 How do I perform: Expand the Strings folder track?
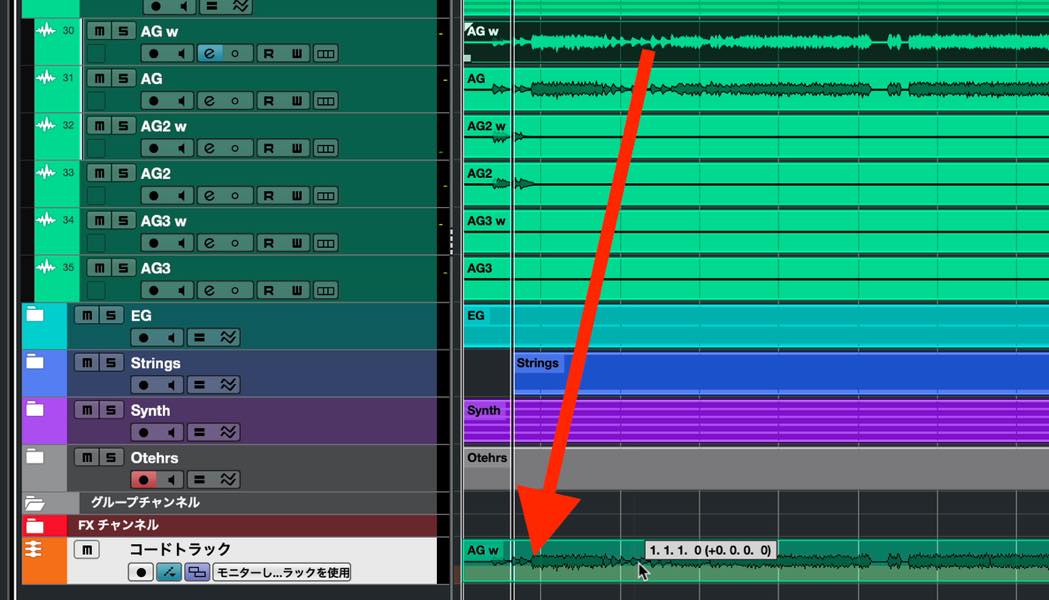(x=35, y=363)
